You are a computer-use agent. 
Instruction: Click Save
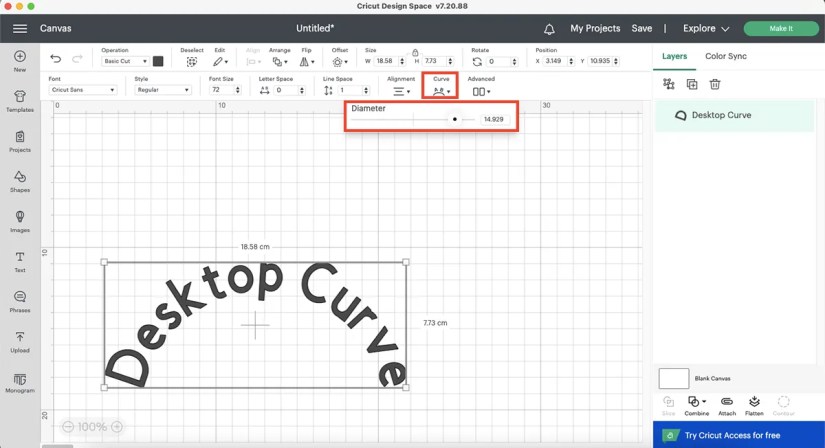coord(641,28)
